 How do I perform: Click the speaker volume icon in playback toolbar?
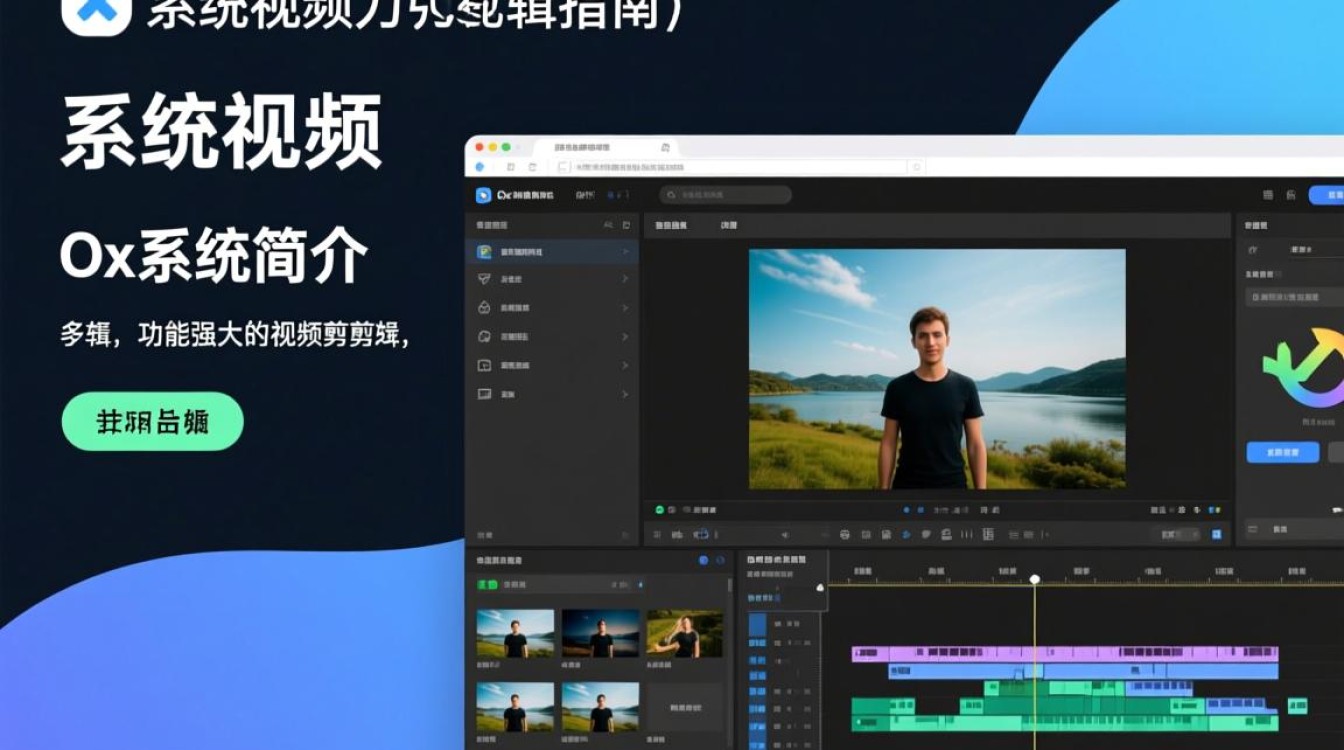tap(784, 535)
